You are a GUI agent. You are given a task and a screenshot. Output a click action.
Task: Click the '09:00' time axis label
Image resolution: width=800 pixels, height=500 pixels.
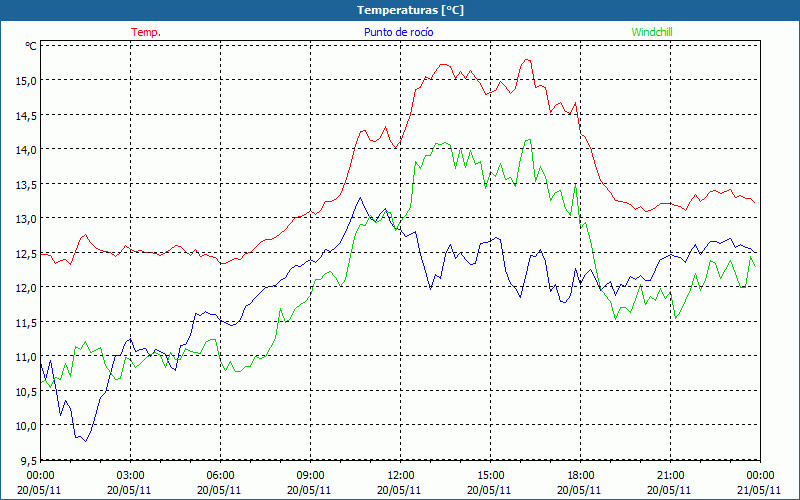click(x=311, y=476)
